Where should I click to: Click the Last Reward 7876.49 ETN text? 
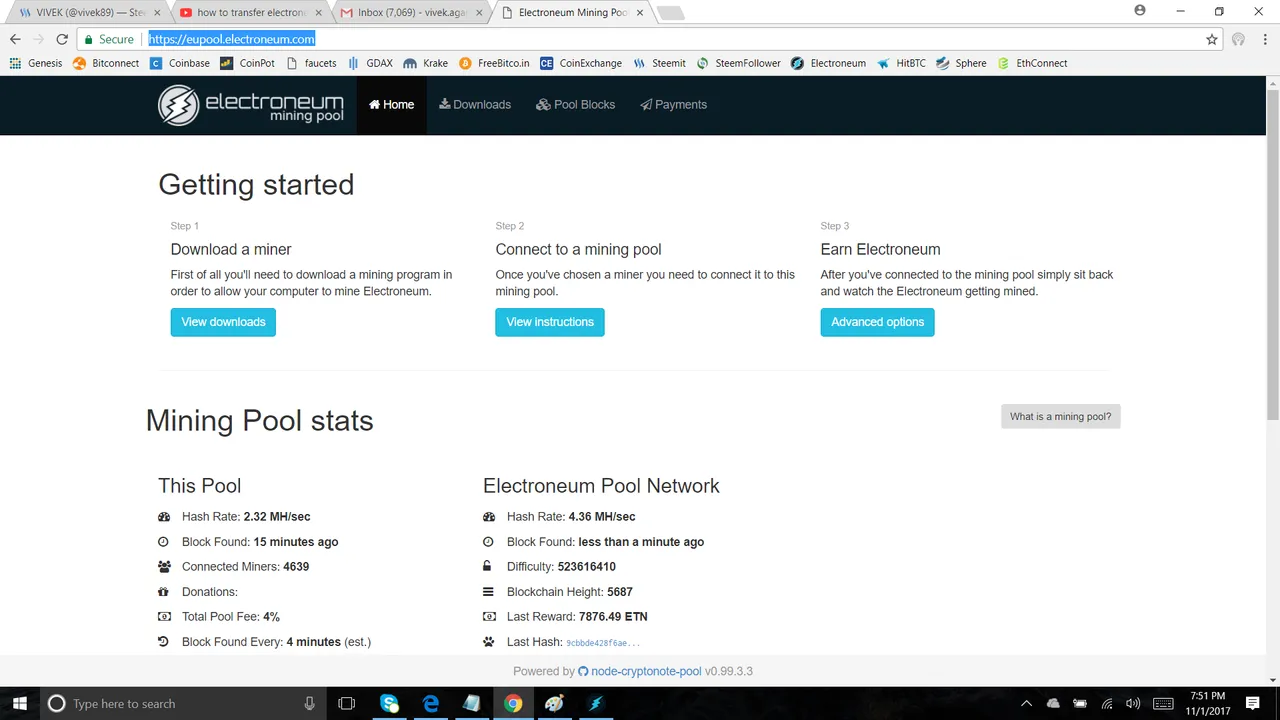coord(577,617)
